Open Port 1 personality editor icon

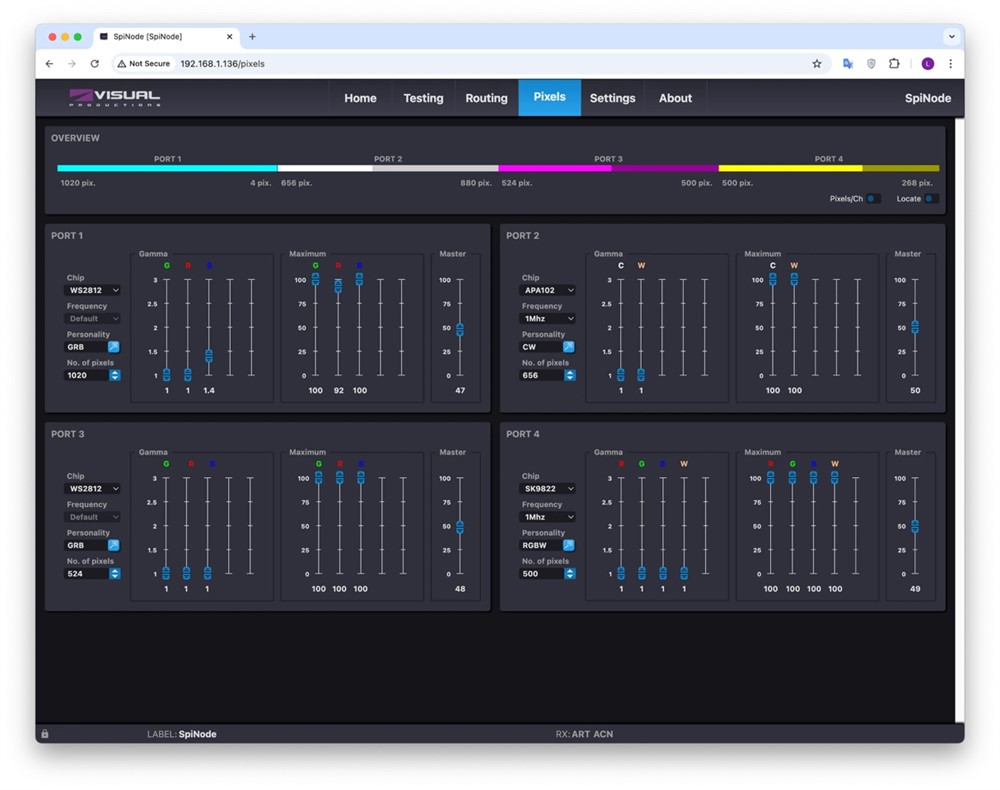113,347
